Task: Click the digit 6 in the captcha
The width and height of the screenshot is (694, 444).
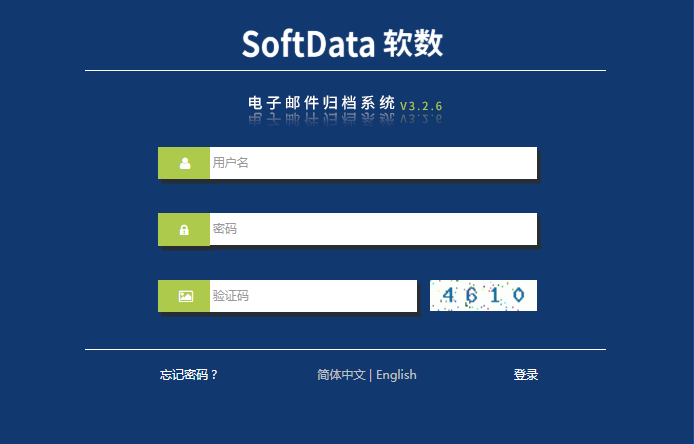Action: pyautogui.click(x=471, y=296)
